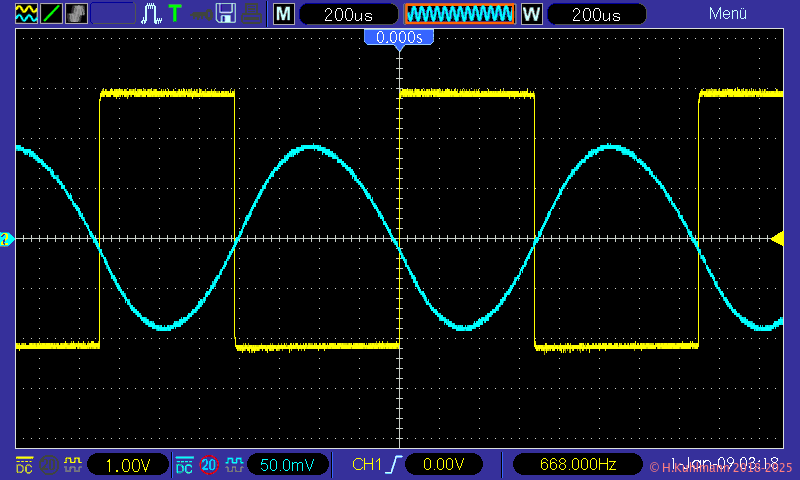Open the CH2 50.0mV vertical scale field
Screen dimensions: 800x480
pos(288,465)
